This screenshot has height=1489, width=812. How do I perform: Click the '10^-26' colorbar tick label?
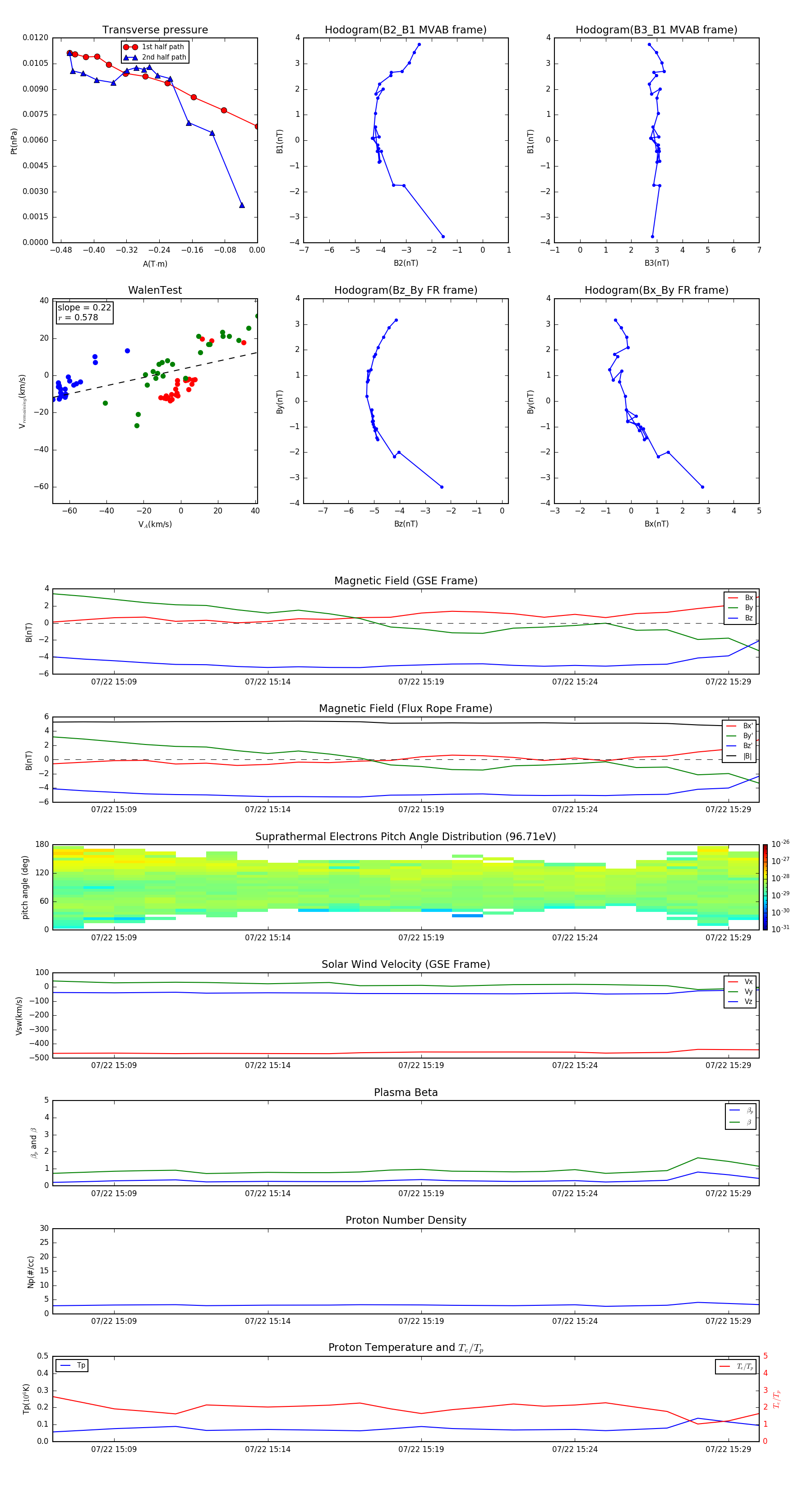pos(780,844)
